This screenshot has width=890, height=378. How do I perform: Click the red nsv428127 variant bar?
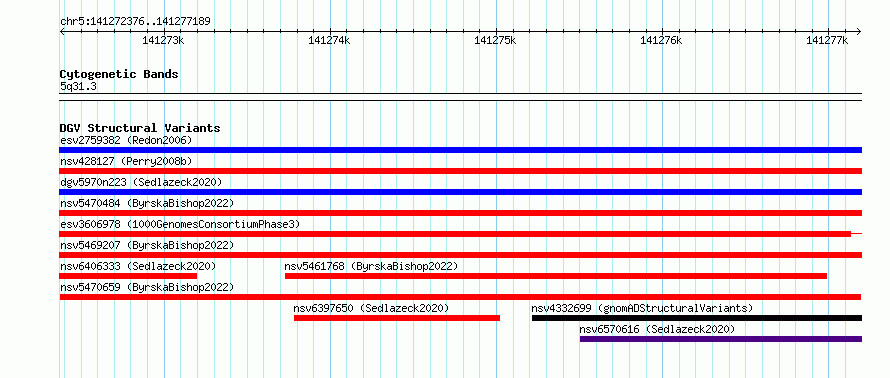tap(460, 171)
